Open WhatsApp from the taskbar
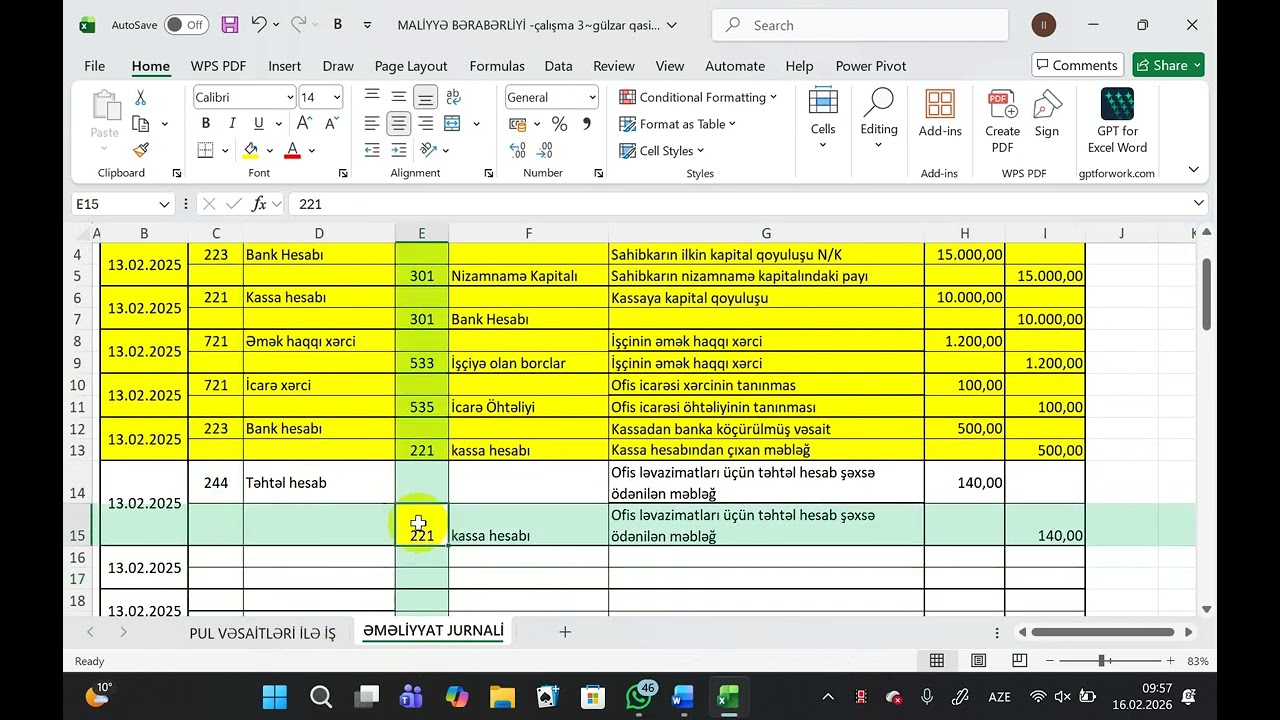The image size is (1280, 720). (x=639, y=696)
